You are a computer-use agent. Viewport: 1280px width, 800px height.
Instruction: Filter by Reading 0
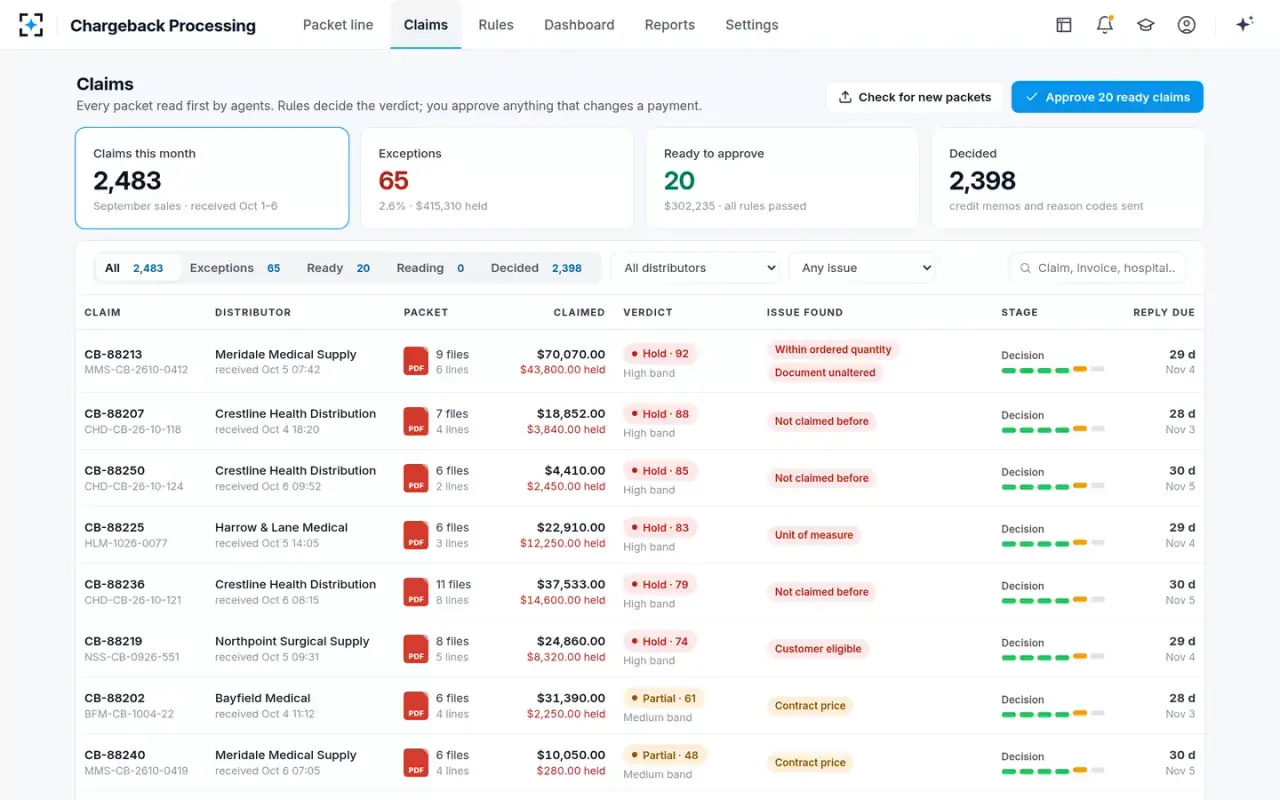pyautogui.click(x=431, y=268)
